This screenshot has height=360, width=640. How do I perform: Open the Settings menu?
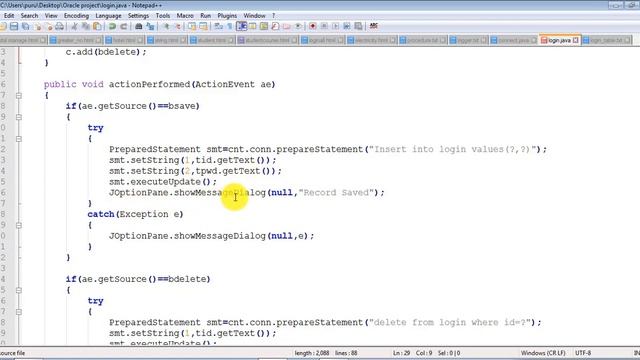click(138, 16)
